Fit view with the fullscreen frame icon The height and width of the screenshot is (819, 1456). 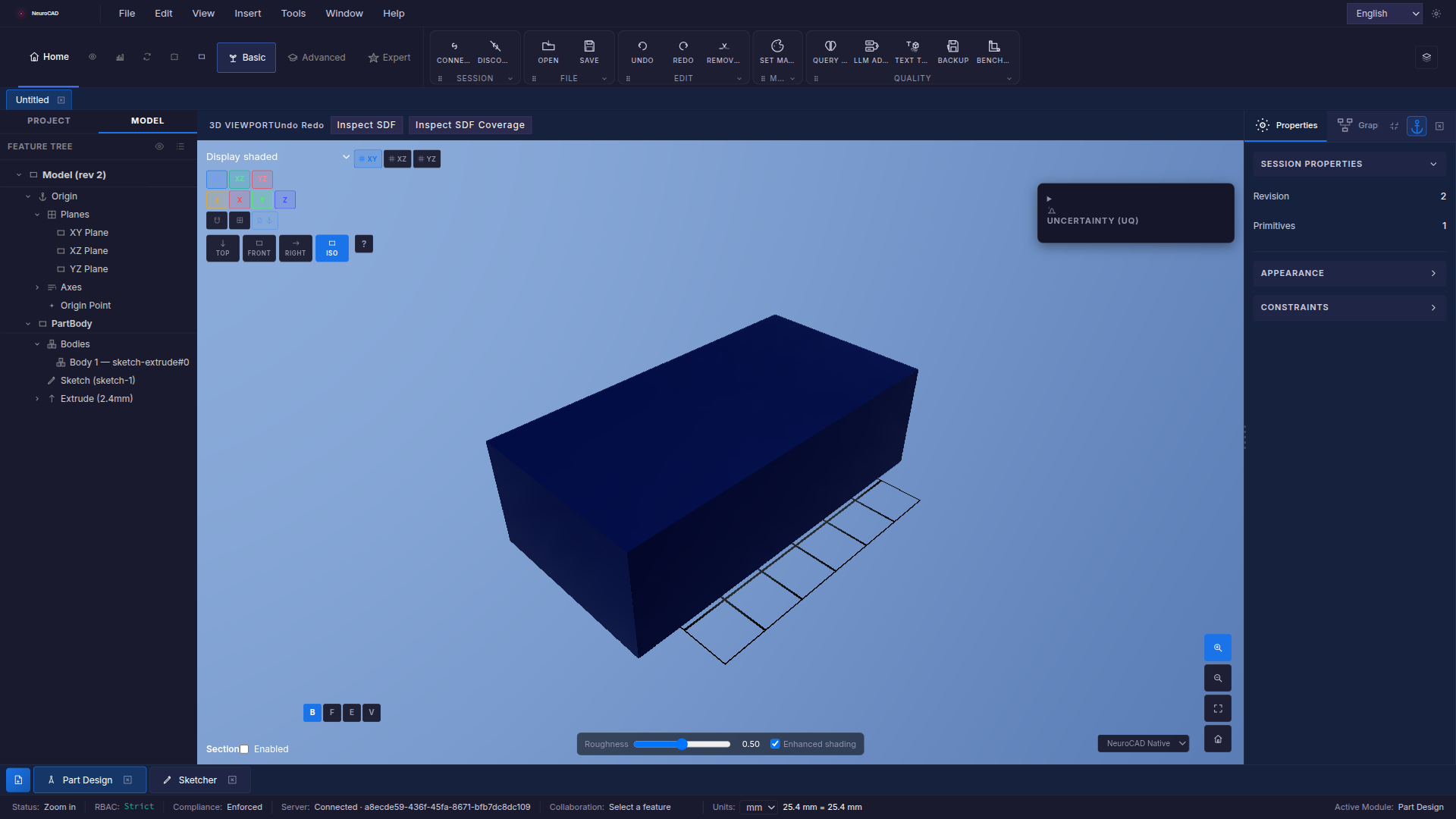tap(1218, 708)
